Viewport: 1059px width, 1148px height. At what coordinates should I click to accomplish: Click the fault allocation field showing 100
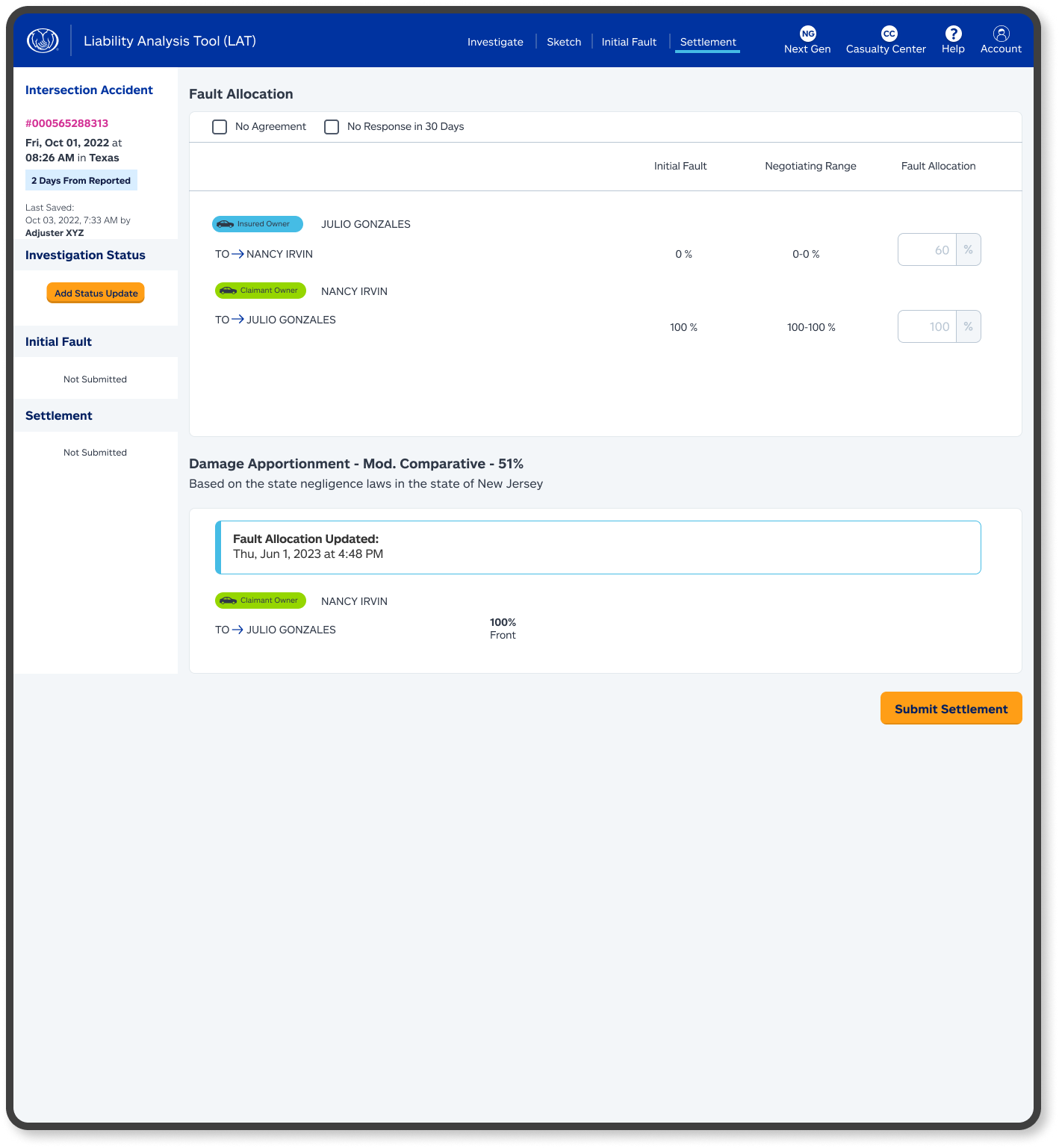click(928, 326)
